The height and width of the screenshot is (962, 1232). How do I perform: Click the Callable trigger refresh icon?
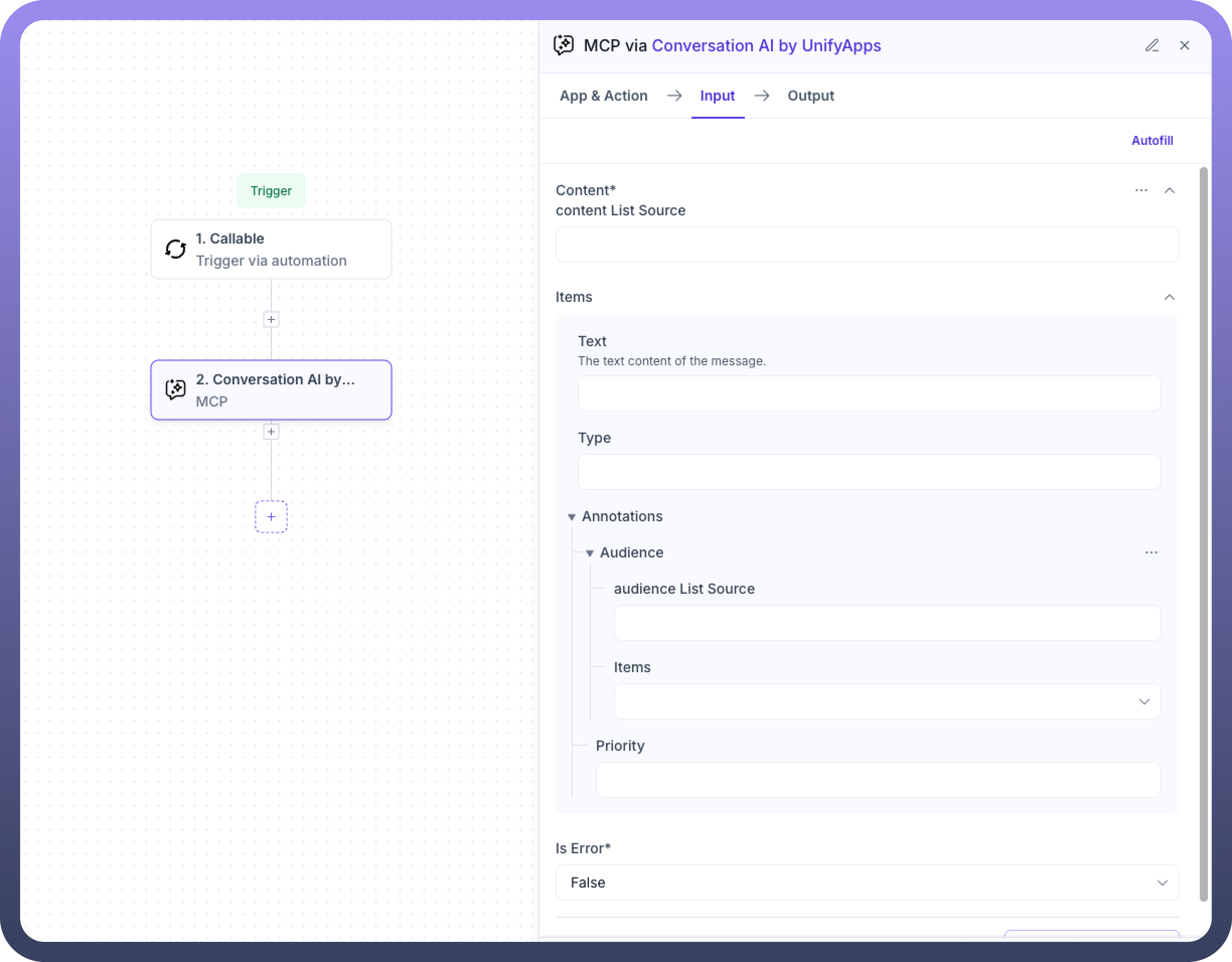[x=176, y=249]
